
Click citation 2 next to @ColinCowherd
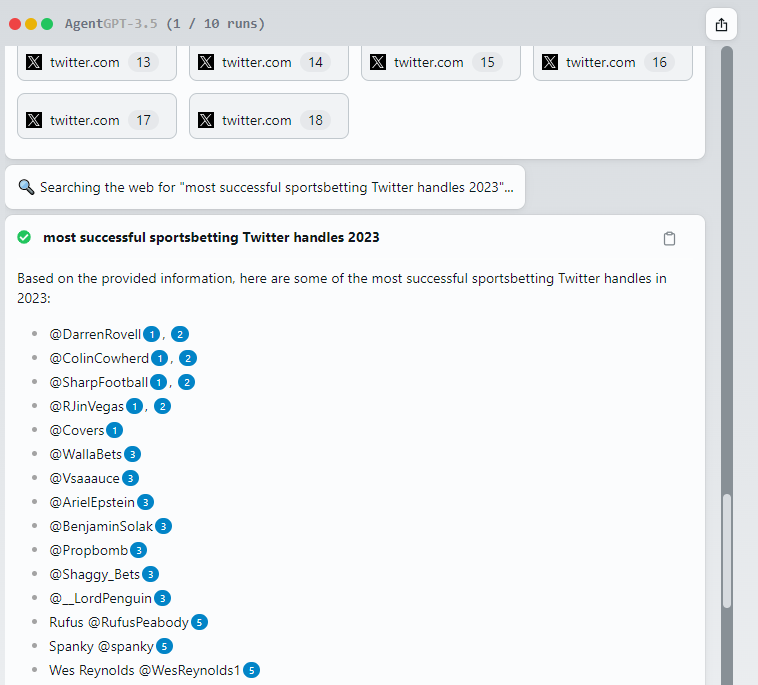[x=188, y=358]
